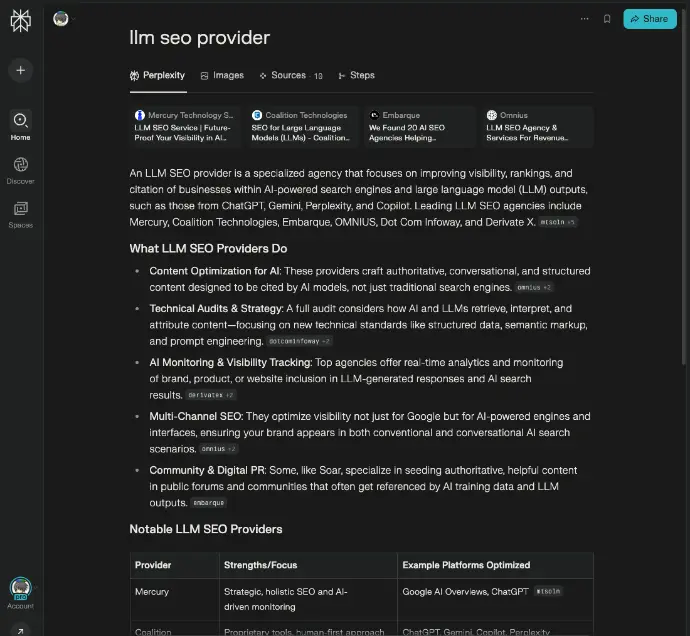Switch to the Steps tab

356,75
